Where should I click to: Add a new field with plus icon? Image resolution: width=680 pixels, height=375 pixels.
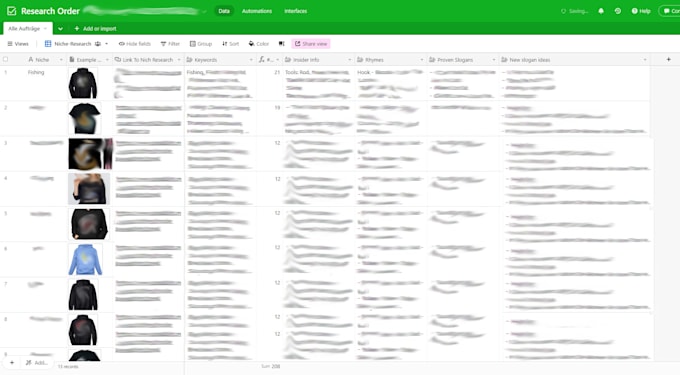tap(668, 59)
